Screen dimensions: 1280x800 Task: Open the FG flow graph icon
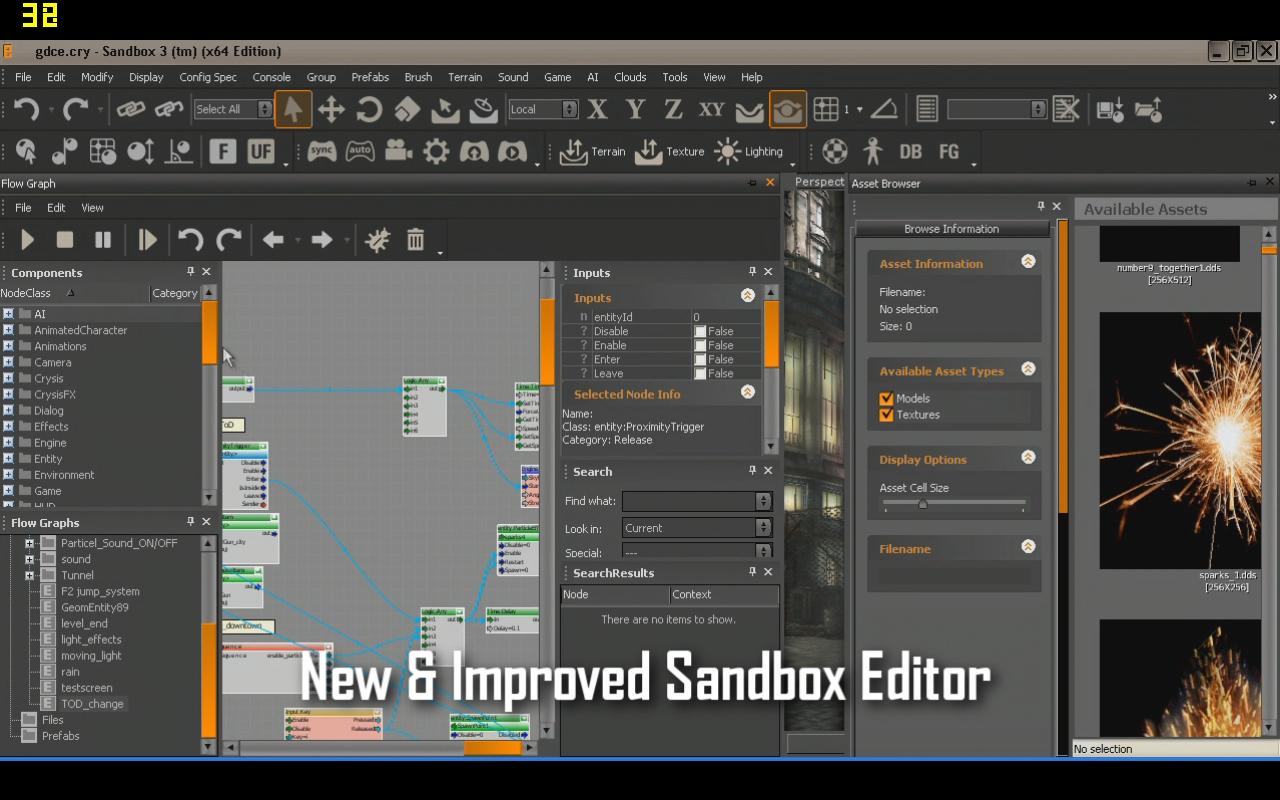(949, 151)
